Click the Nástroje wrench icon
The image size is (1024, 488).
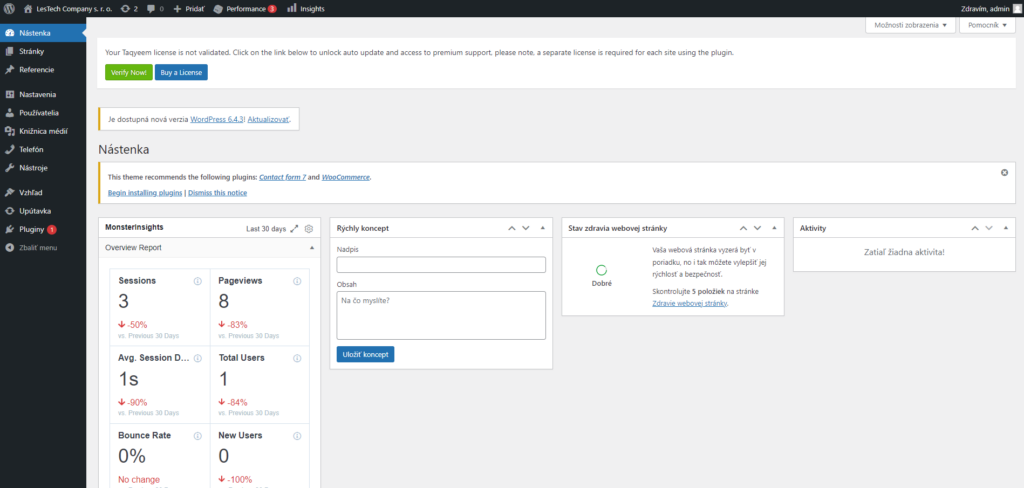pyautogui.click(x=9, y=167)
